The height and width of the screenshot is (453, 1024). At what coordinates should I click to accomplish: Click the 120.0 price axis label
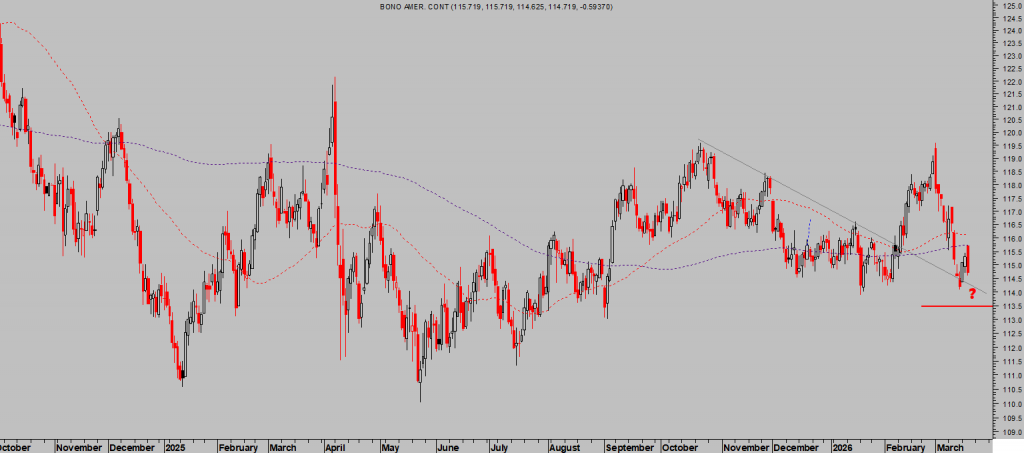tap(1008, 132)
